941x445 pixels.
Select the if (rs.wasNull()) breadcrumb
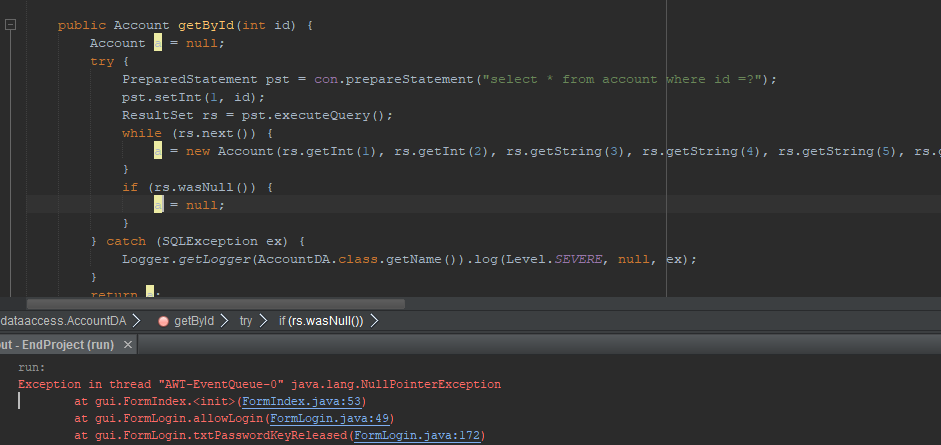pyautogui.click(x=321, y=321)
